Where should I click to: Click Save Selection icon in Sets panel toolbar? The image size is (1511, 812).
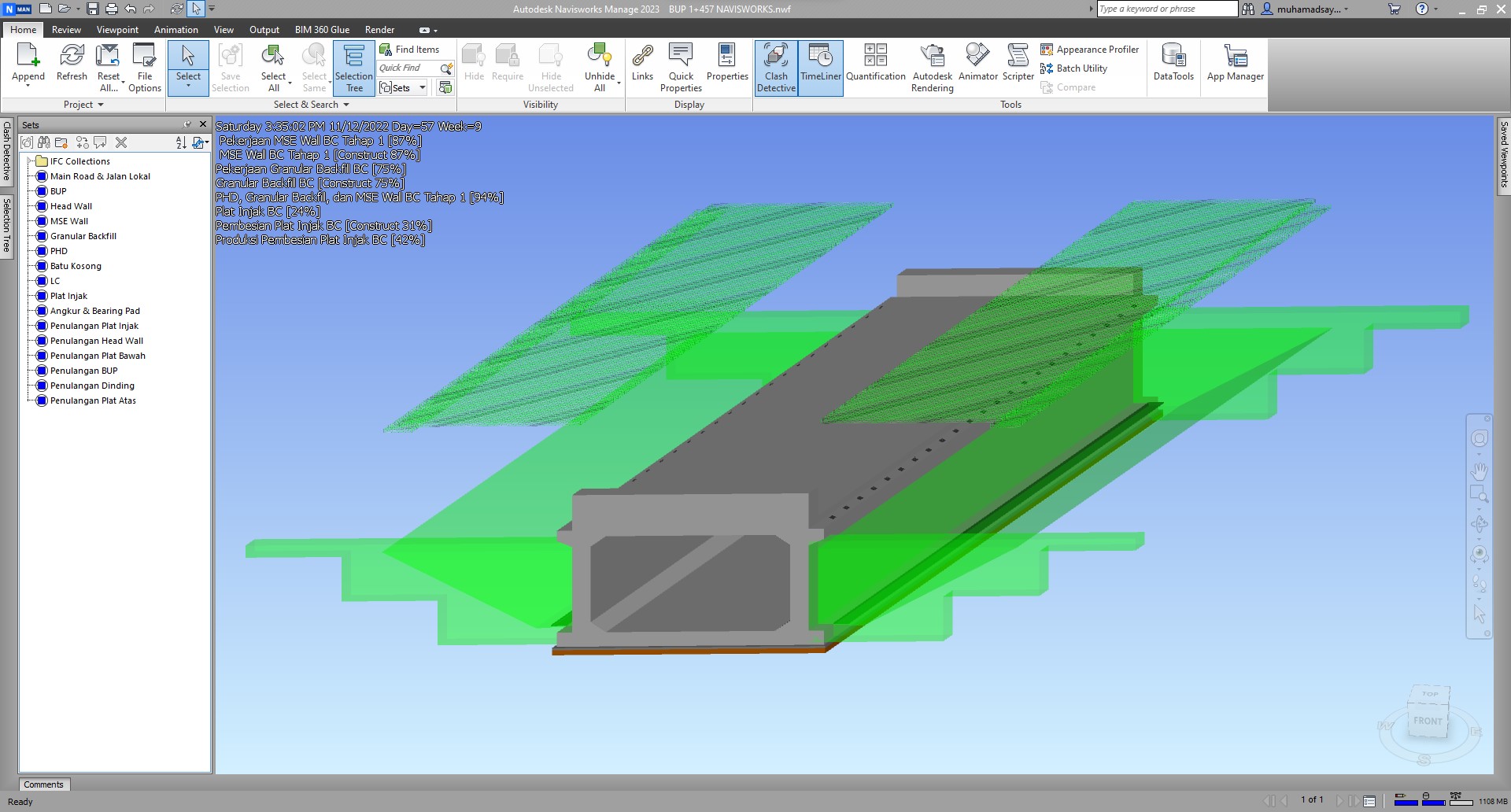click(x=28, y=142)
